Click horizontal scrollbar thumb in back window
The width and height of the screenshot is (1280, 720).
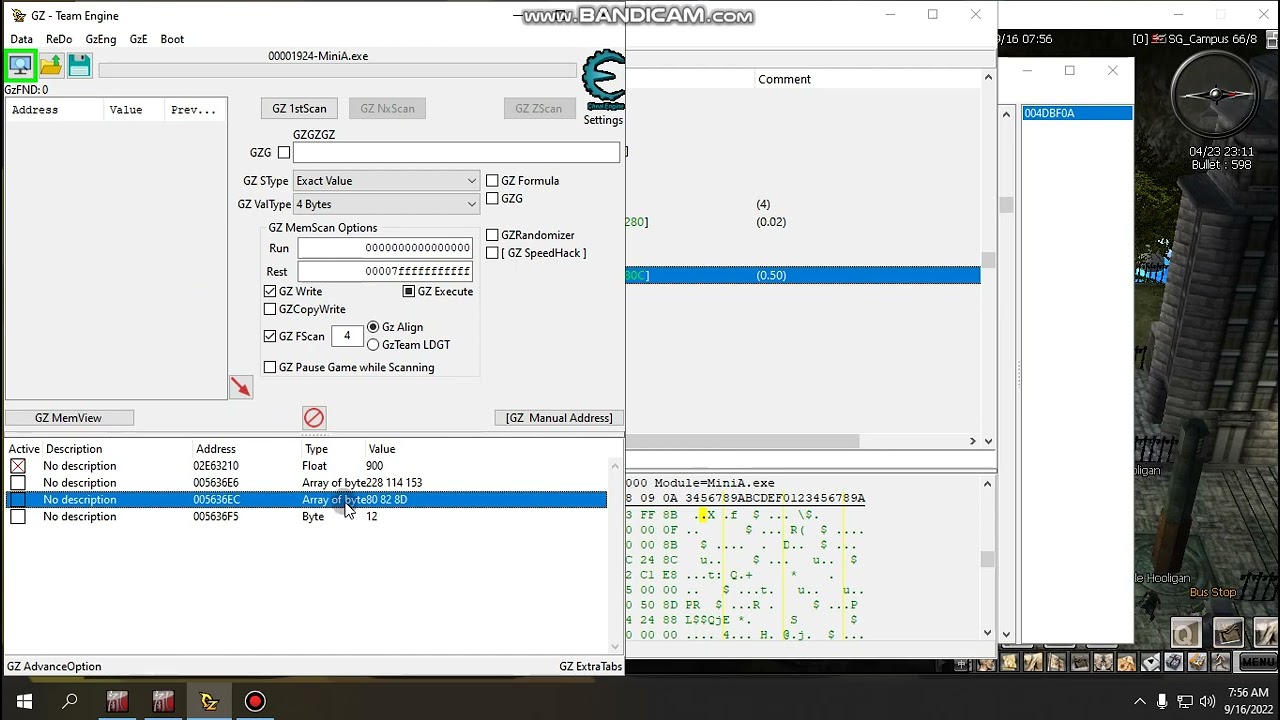(x=742, y=441)
